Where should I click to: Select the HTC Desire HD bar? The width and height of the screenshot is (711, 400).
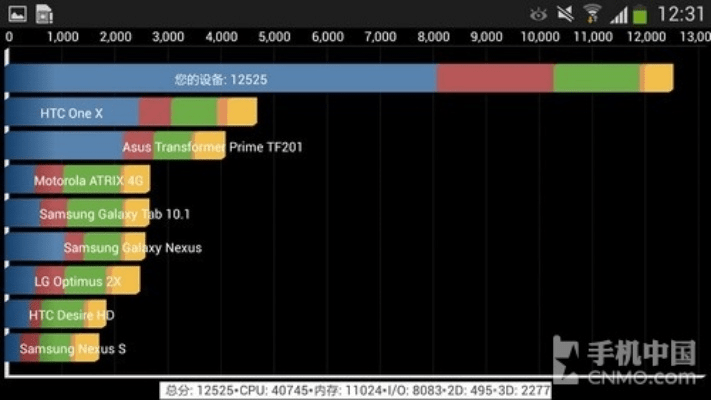[x=56, y=315]
